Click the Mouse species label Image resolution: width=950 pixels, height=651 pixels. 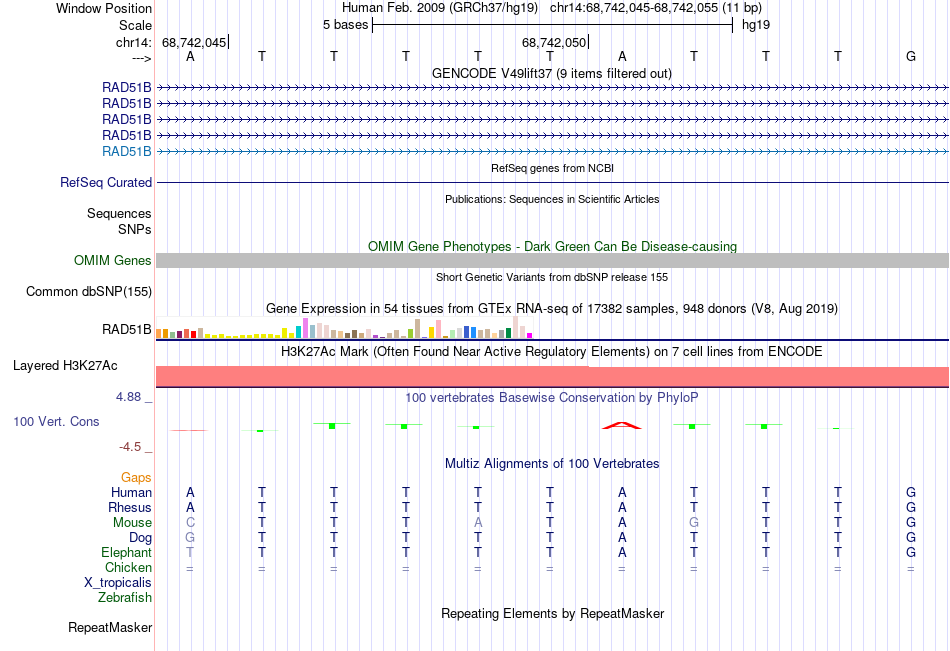(132, 522)
